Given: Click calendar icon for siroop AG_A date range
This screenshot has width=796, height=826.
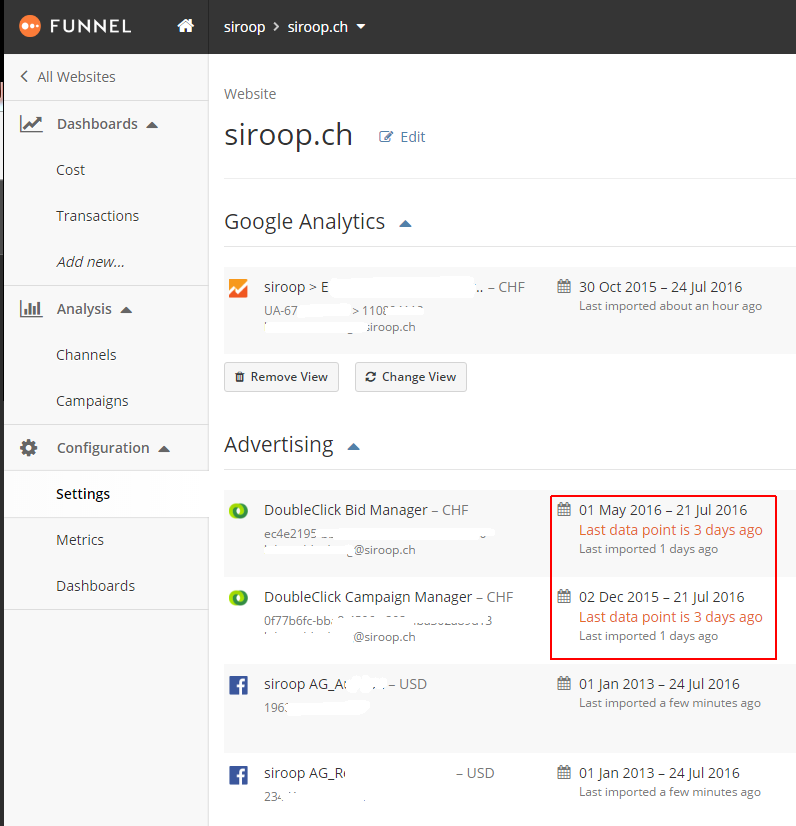Looking at the screenshot, I should (x=564, y=683).
